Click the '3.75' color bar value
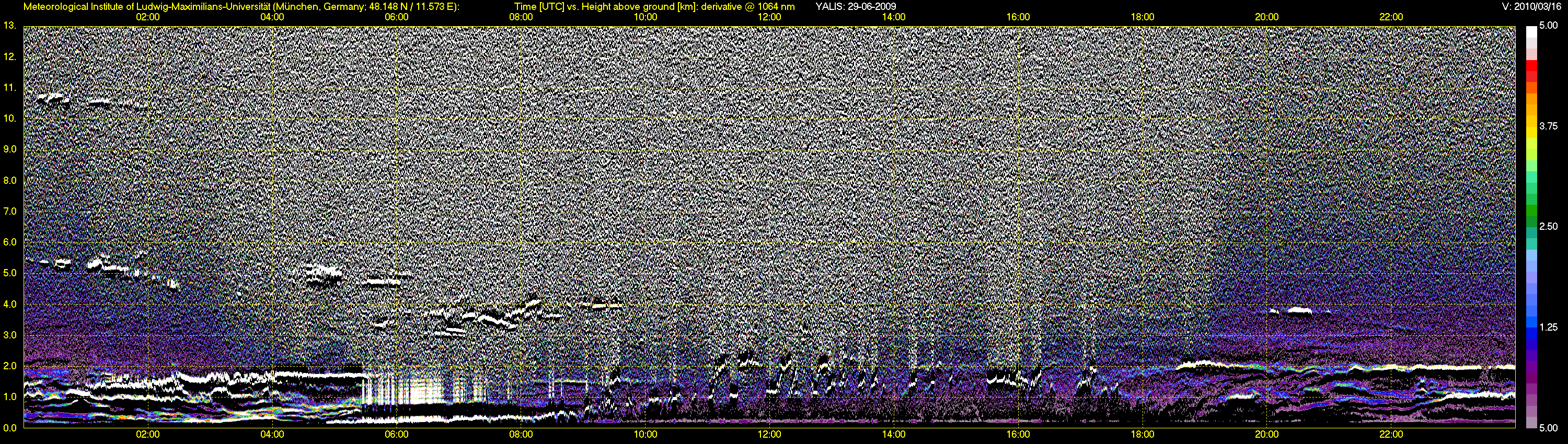This screenshot has width=1568, height=444. [1548, 126]
